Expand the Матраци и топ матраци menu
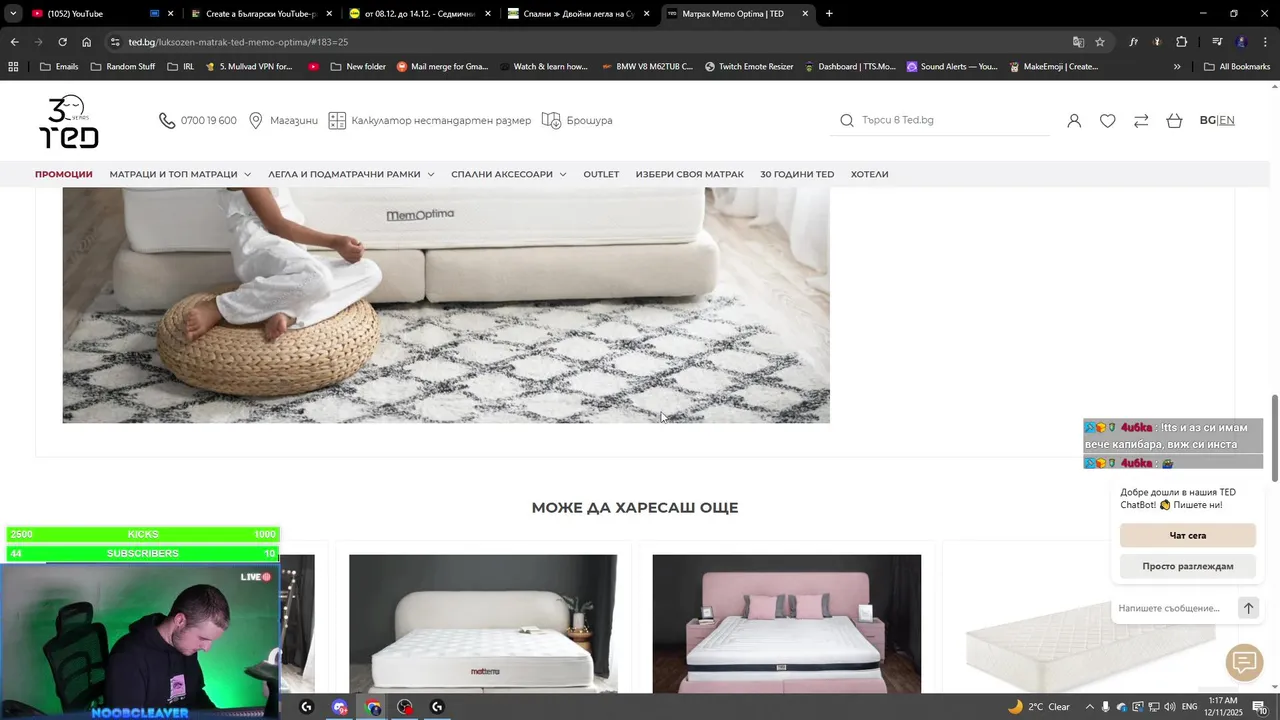Screen dimensions: 1280x720 (180, 174)
